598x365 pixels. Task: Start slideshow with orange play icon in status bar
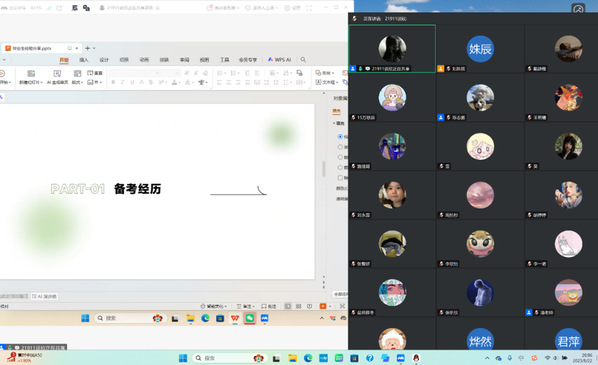click(323, 306)
